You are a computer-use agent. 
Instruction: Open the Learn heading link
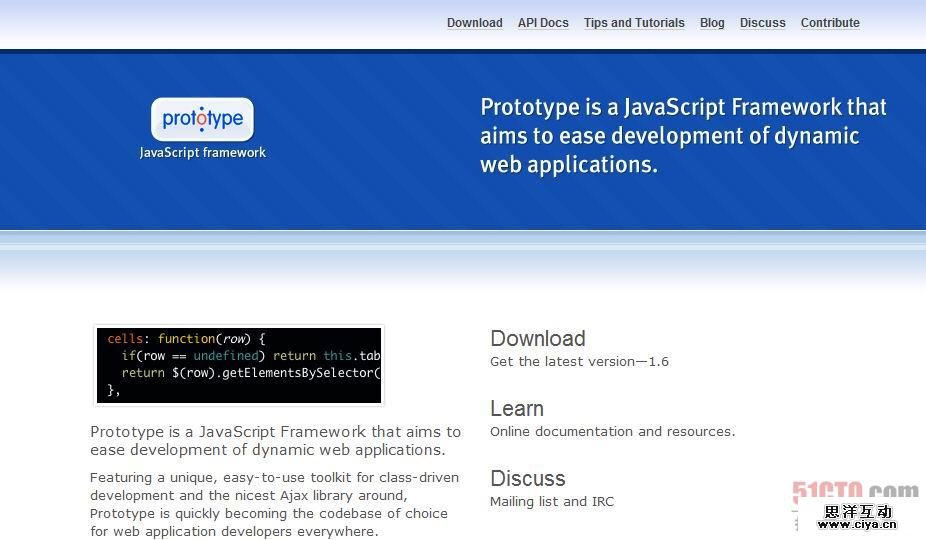[x=516, y=409]
